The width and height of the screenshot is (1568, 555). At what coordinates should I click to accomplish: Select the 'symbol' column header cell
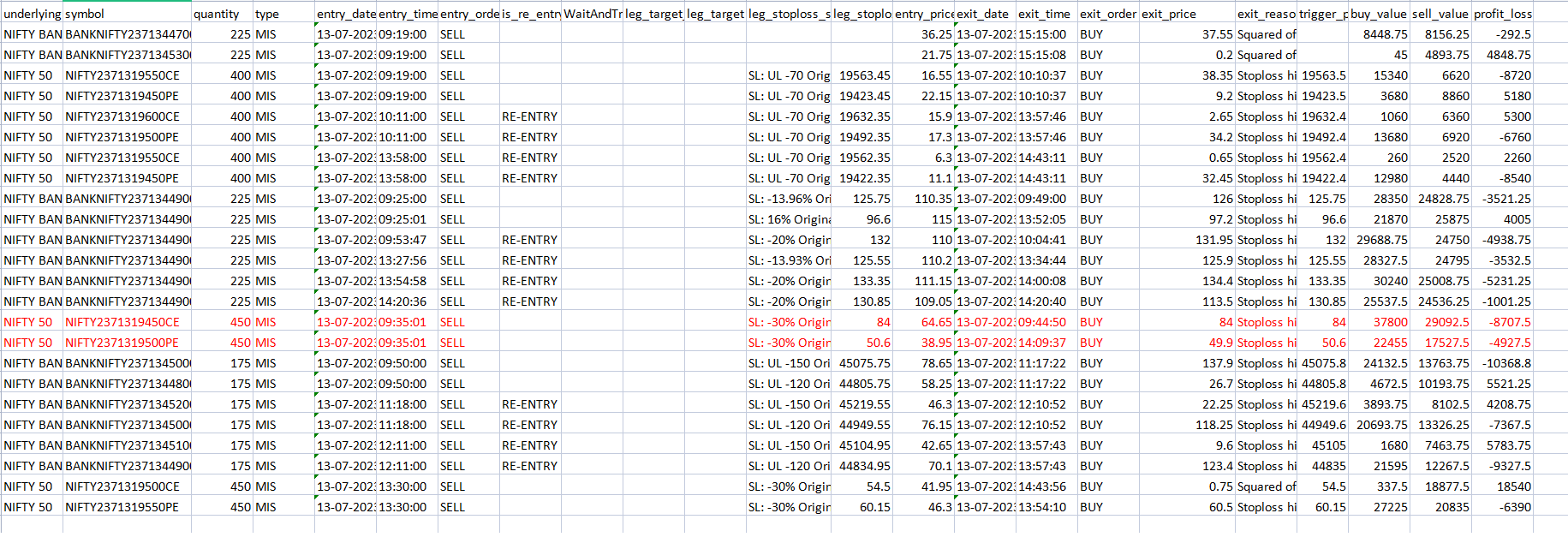point(127,14)
